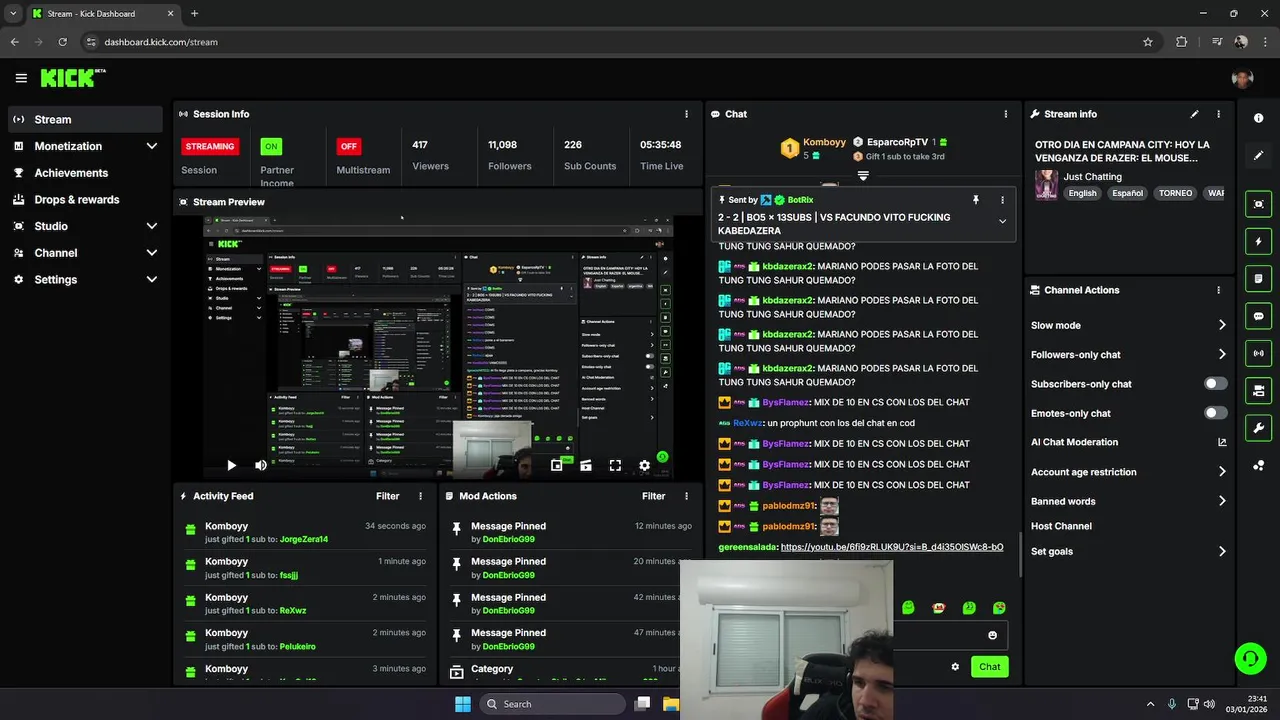Click the Just Chatting category thumbnail

(1046, 185)
